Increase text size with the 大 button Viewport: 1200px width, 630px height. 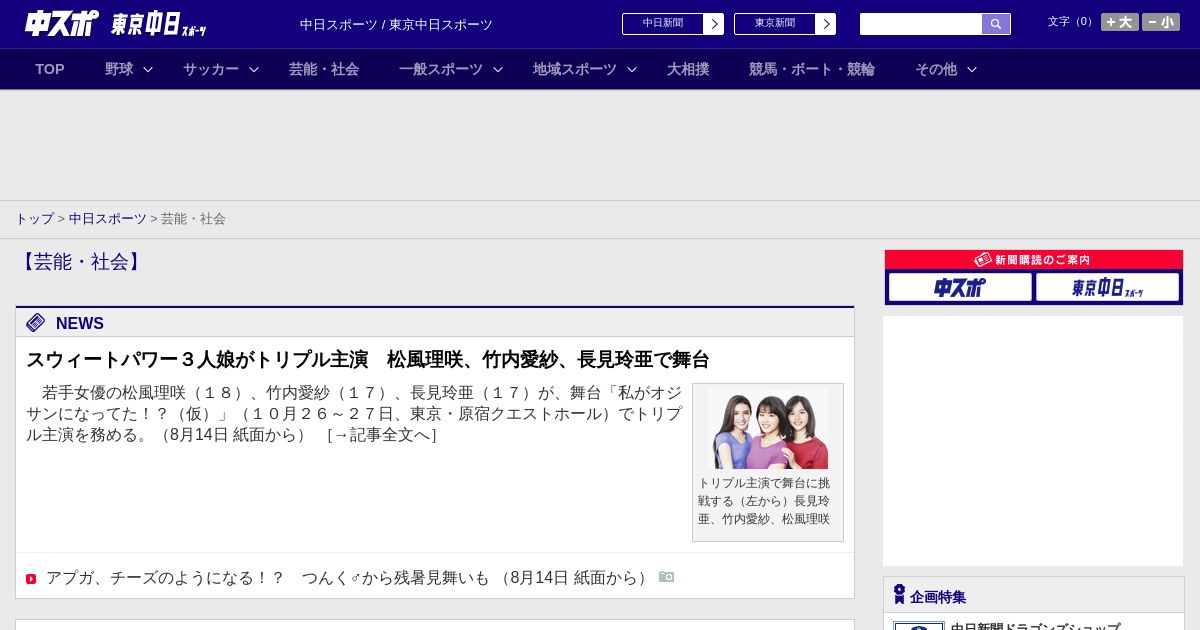tap(1119, 22)
